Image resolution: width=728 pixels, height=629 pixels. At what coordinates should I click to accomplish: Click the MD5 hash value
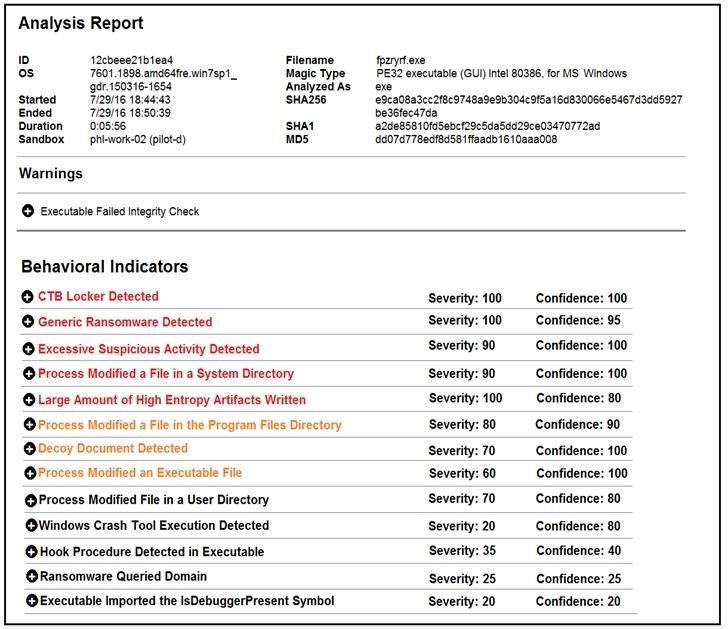(x=466, y=140)
